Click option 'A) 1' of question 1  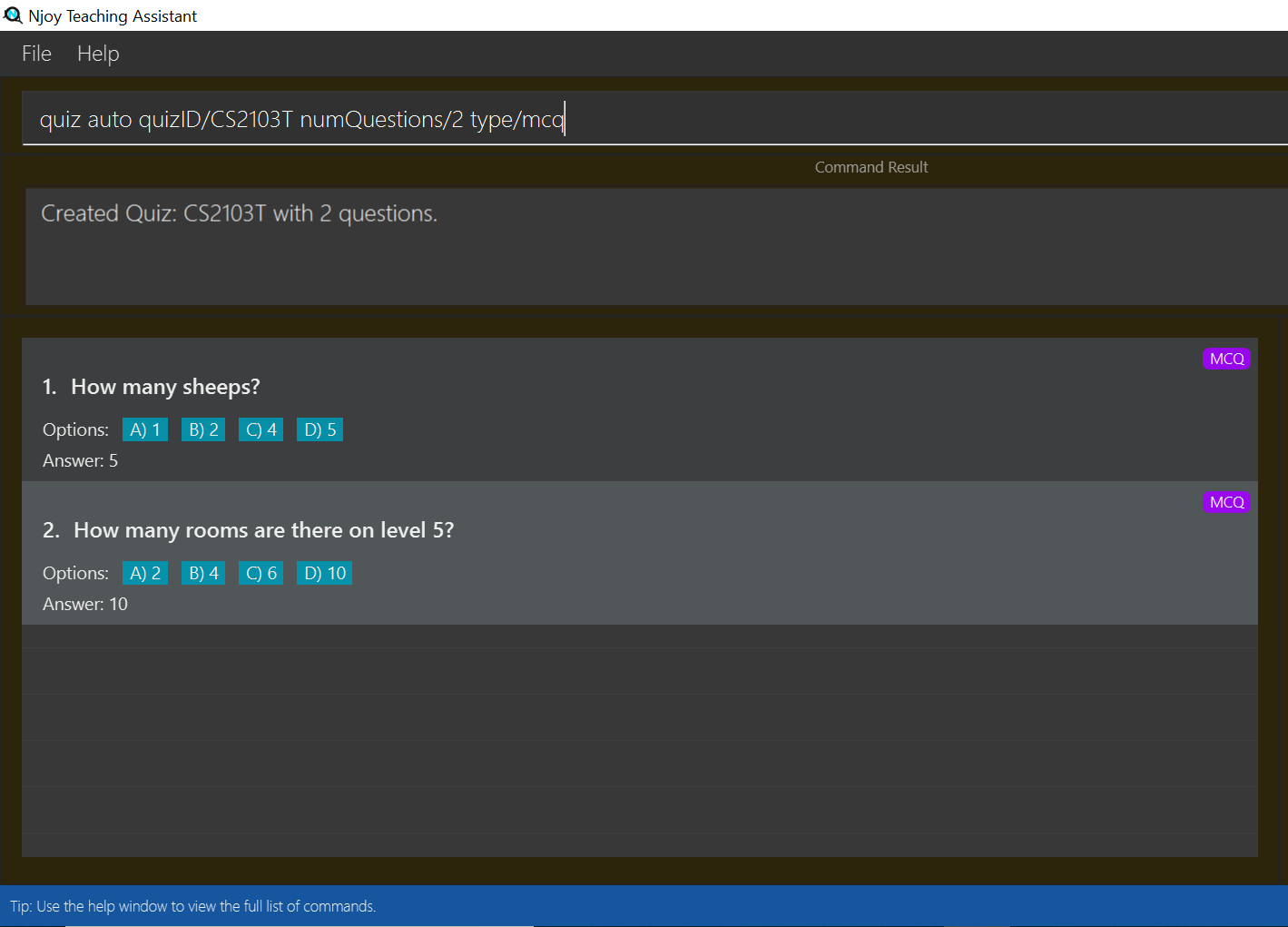pyautogui.click(x=145, y=429)
